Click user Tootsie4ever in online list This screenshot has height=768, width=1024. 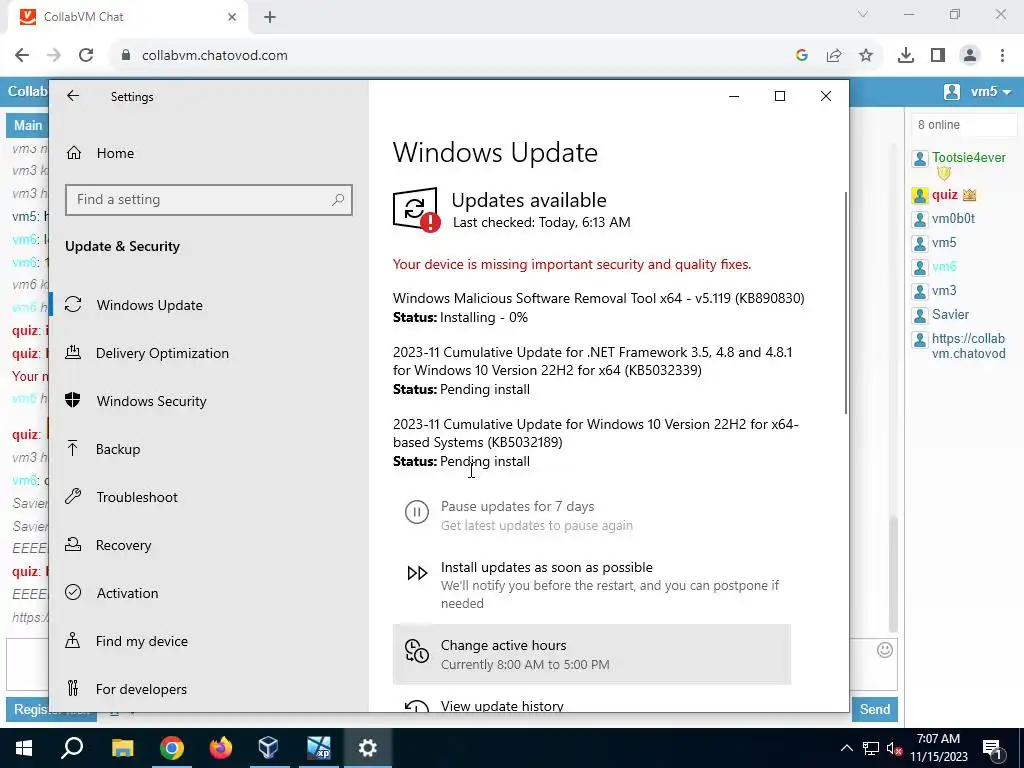pos(968,157)
